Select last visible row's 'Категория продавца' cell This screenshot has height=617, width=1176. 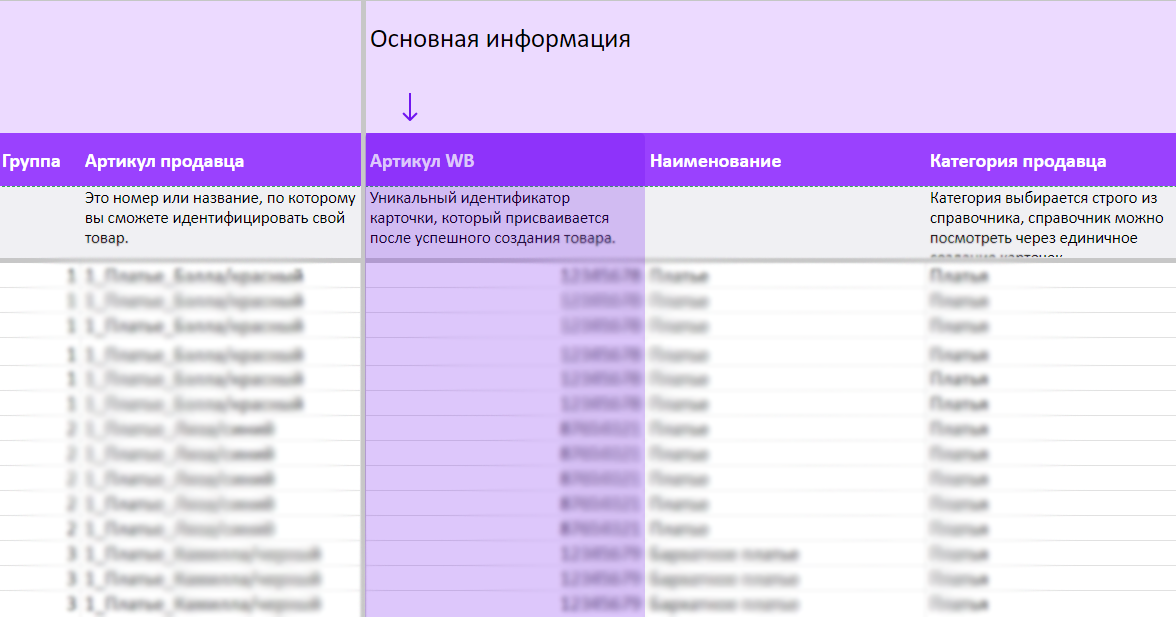pyautogui.click(x=1050, y=603)
